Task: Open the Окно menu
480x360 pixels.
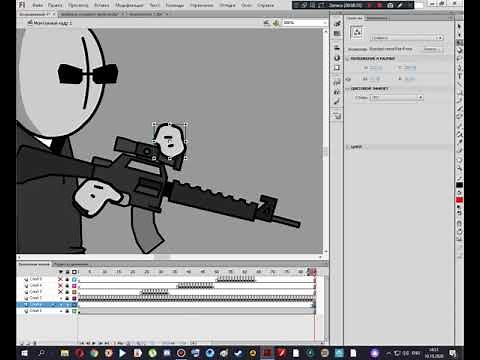Action: click(x=246, y=5)
